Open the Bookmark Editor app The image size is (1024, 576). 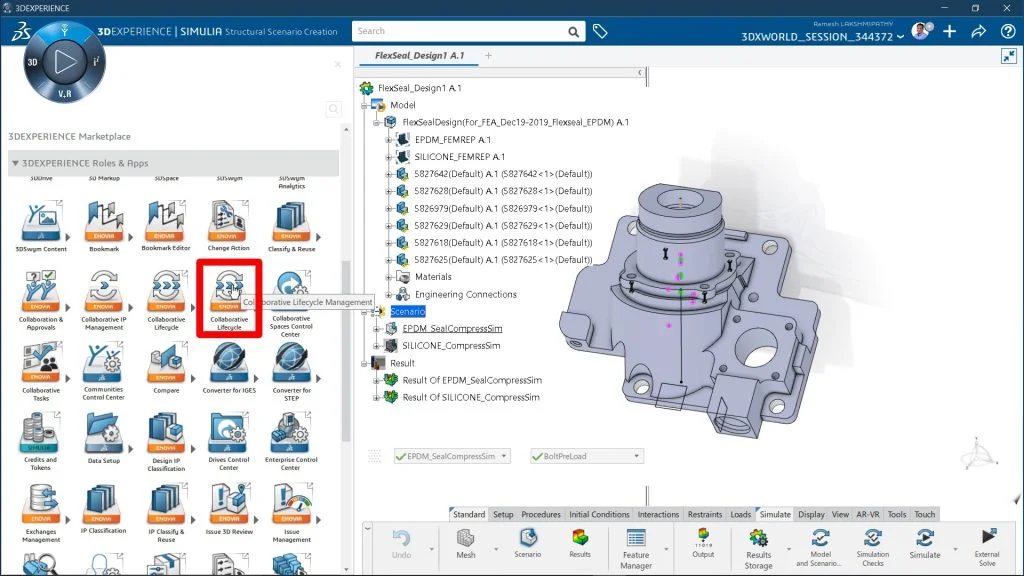166,222
